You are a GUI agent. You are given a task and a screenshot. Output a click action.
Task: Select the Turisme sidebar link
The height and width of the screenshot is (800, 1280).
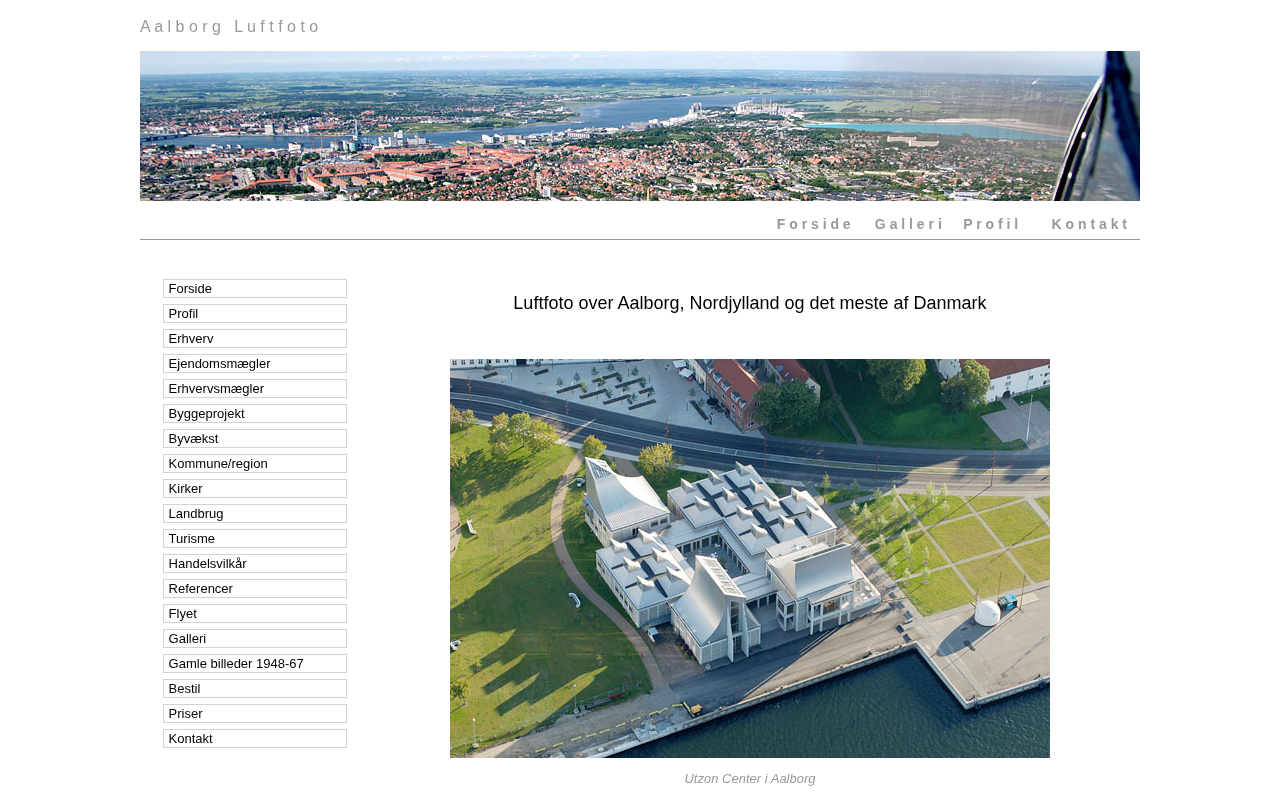255,539
